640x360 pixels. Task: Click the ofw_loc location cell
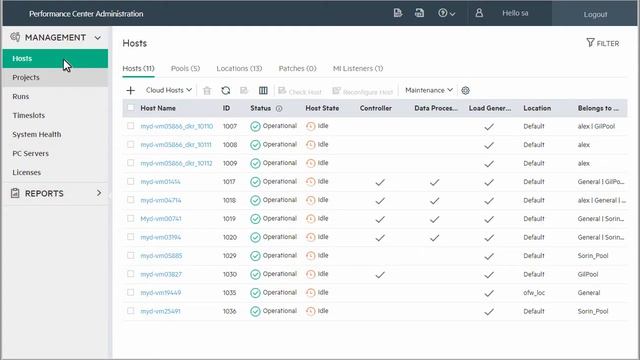tap(534, 293)
